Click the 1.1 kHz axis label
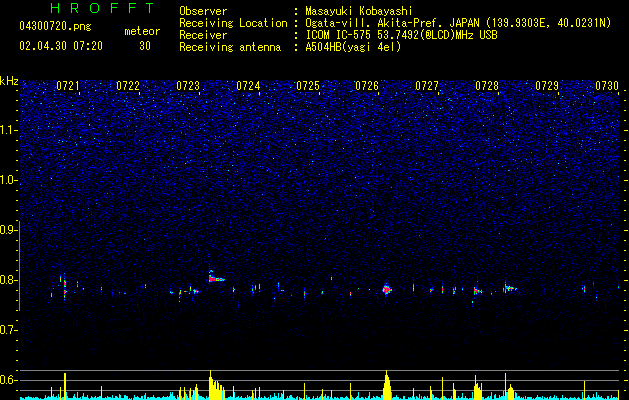 9,130
